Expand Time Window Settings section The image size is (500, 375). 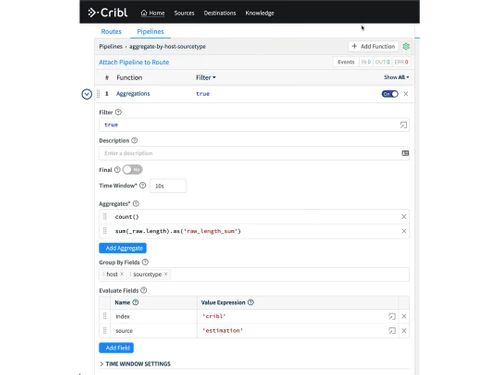pos(135,364)
